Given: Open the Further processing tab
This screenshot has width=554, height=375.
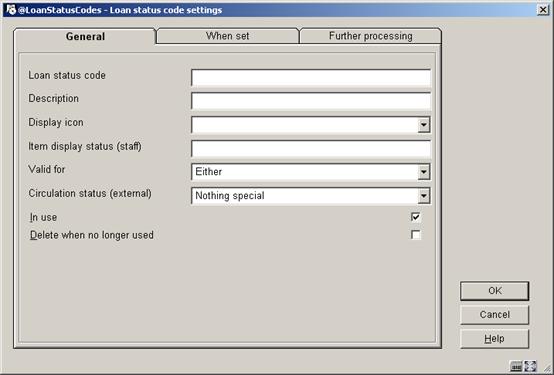Looking at the screenshot, I should [x=371, y=36].
